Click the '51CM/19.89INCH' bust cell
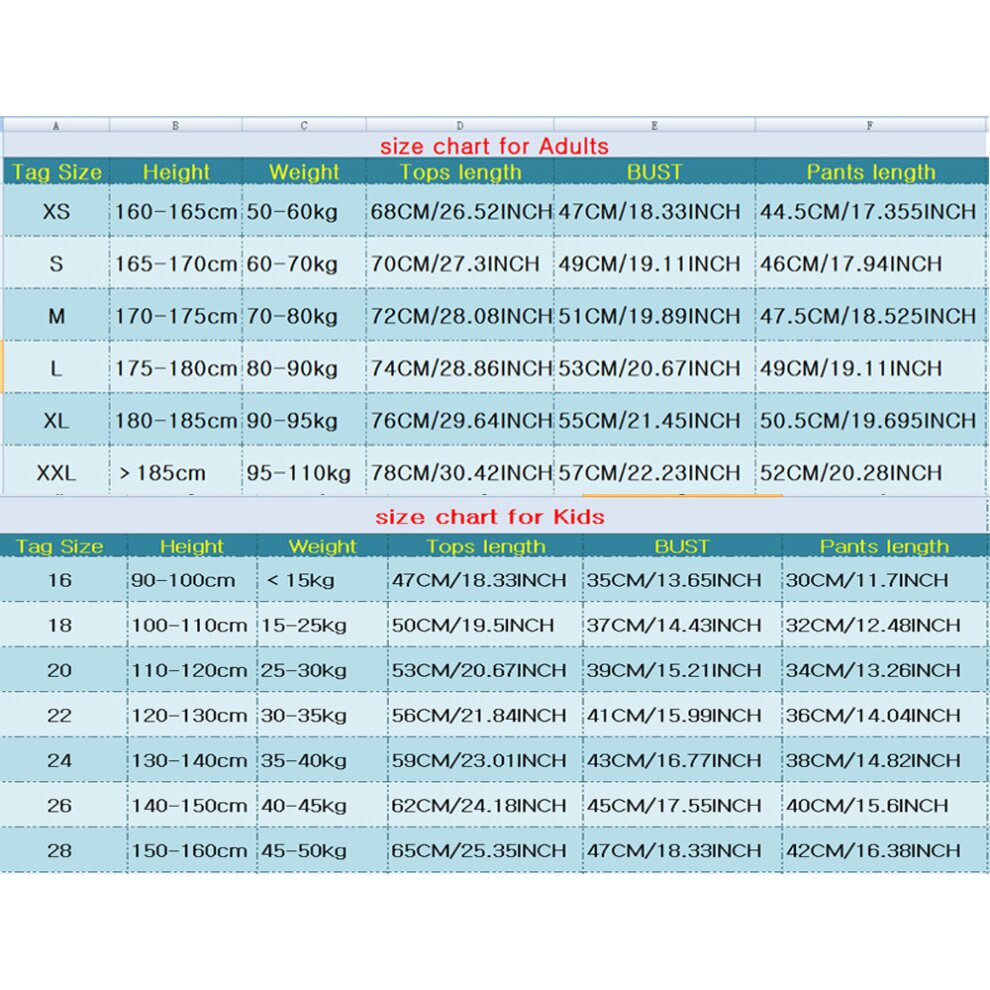 coord(654,315)
